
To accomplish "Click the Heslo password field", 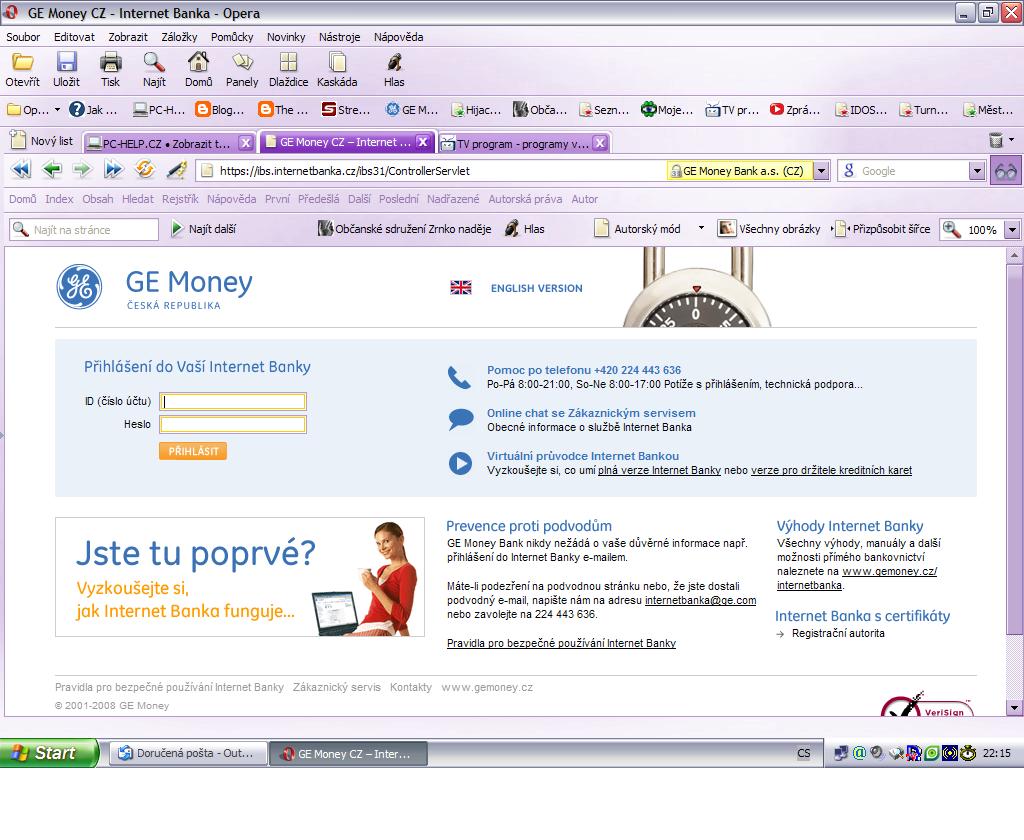I will pyautogui.click(x=233, y=424).
